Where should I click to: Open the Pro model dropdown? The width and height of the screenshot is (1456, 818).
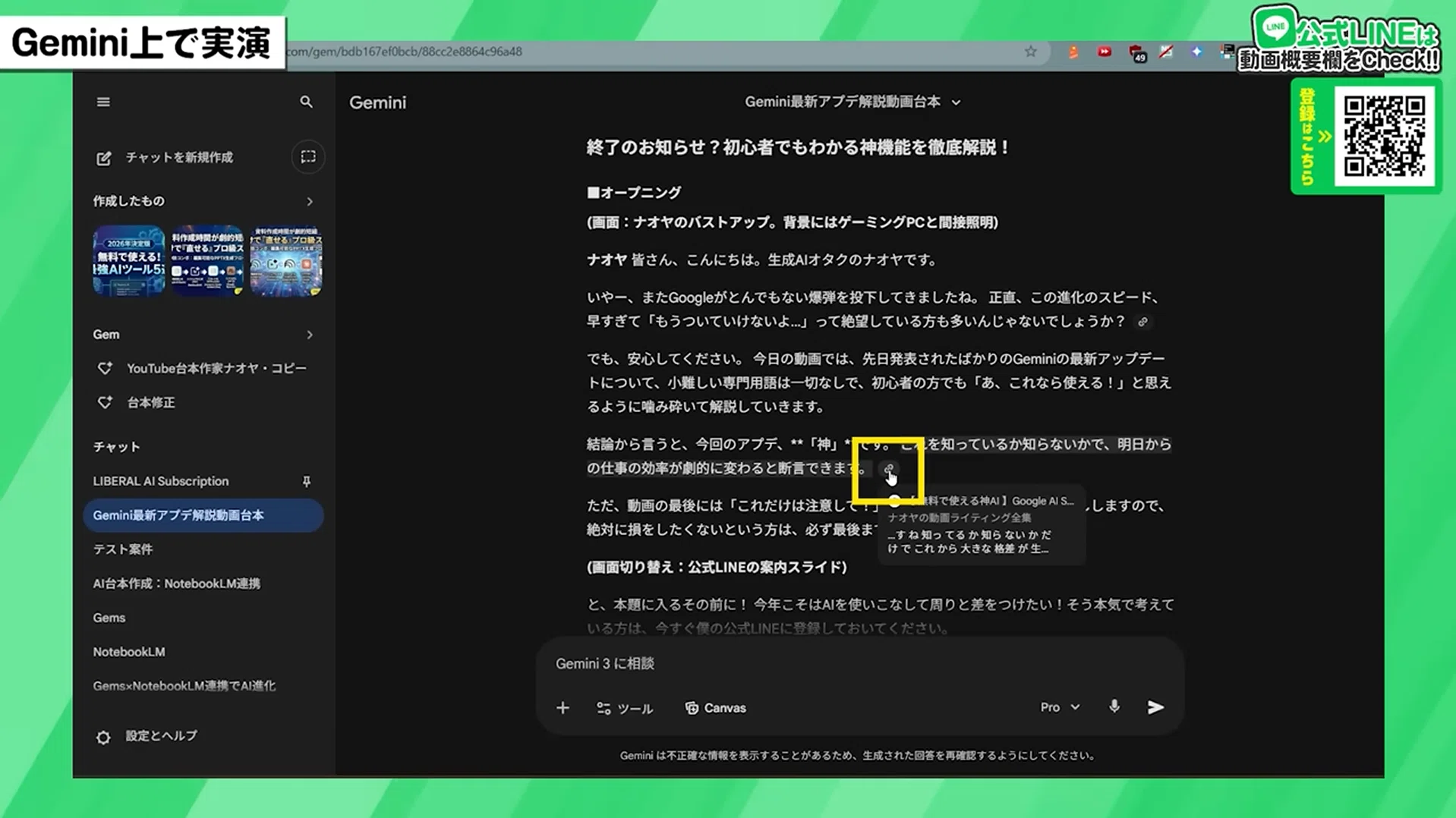[x=1060, y=707]
